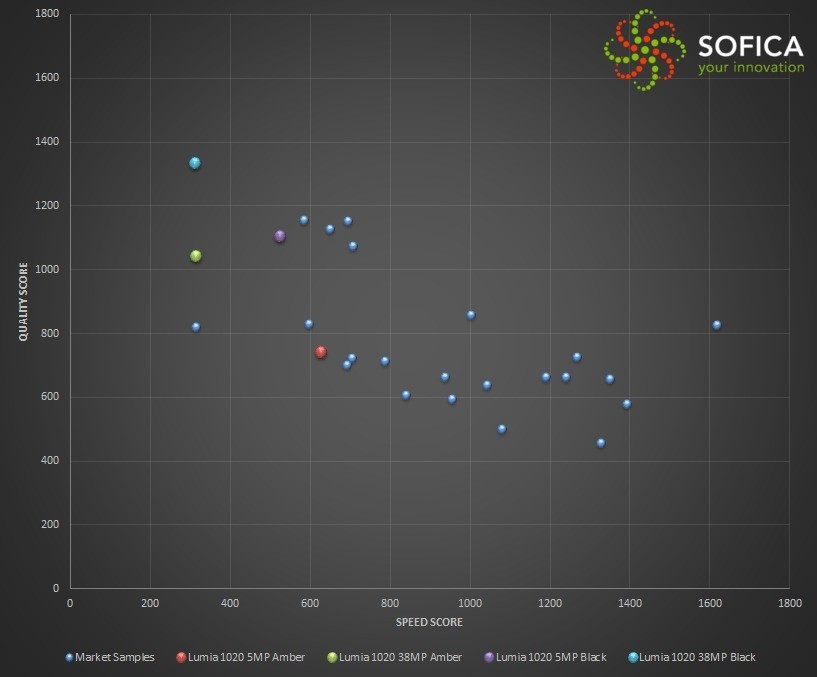Select the QUALITY SCORE axis title
The height and width of the screenshot is (677, 817).
tap(23, 301)
